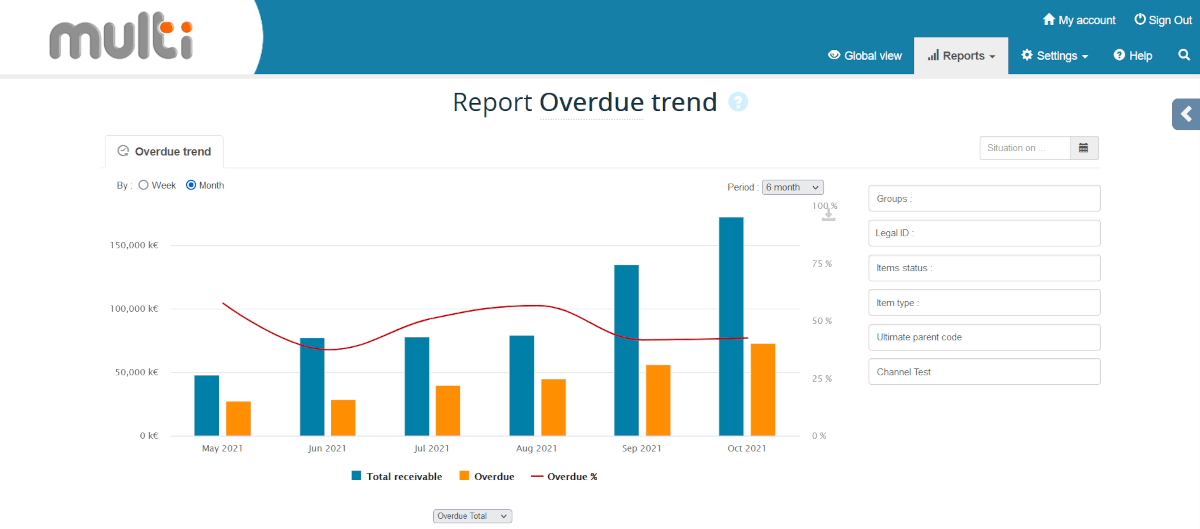Viewport: 1200px width, 529px height.
Task: Open the Reports menu
Action: coord(961,56)
